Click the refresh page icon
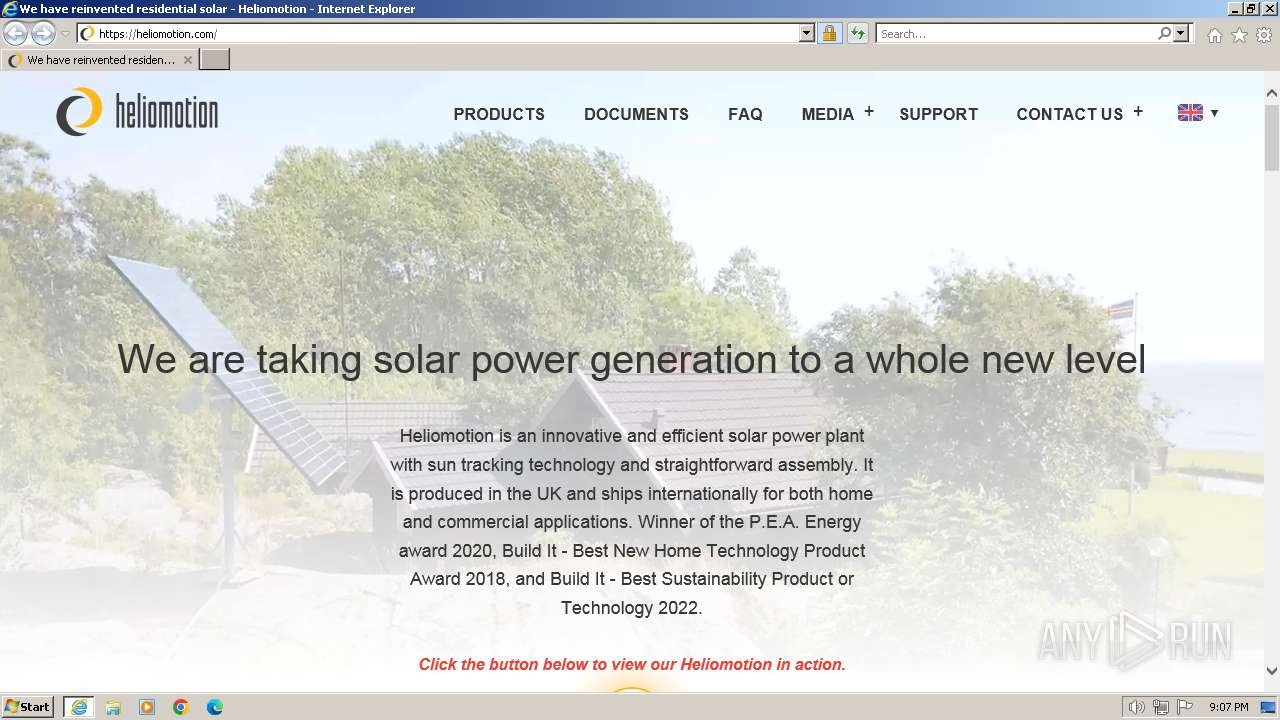This screenshot has height=720, width=1280. click(x=857, y=33)
